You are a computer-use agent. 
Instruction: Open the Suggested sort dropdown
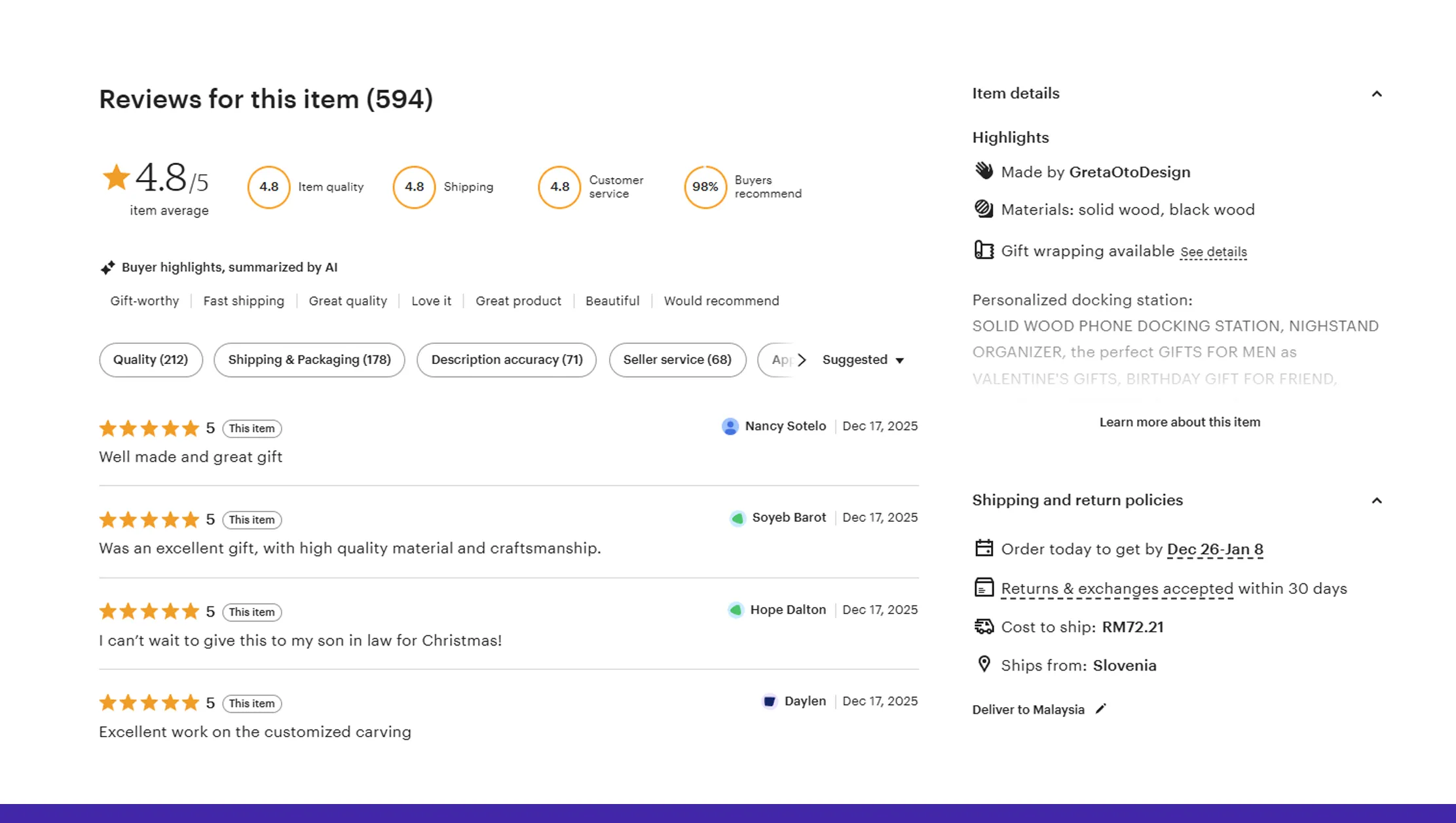[863, 359]
